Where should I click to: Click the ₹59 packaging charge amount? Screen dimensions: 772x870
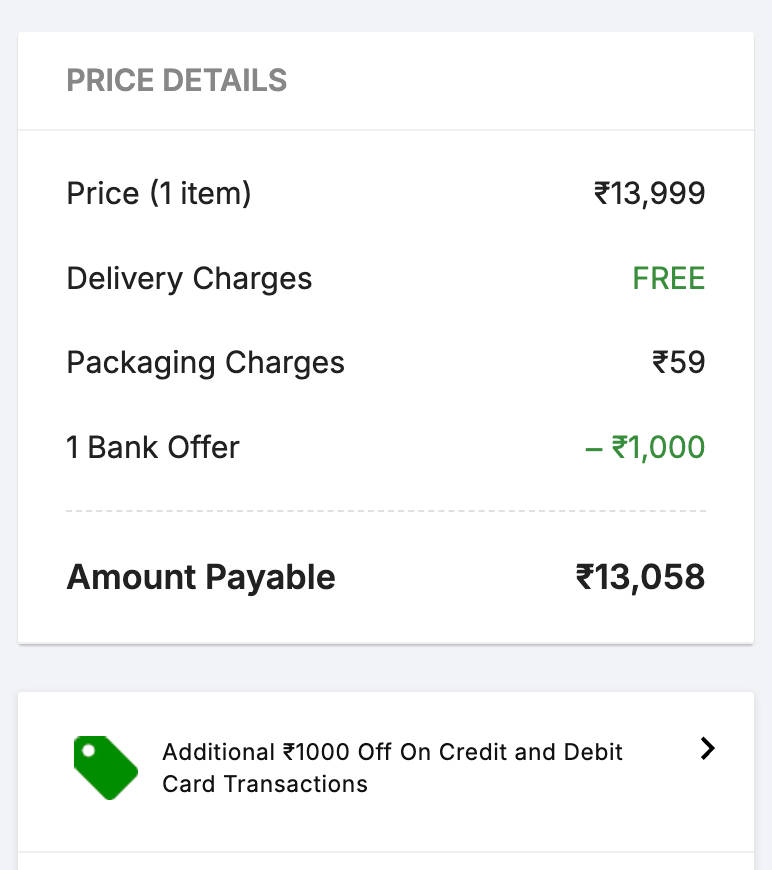click(x=679, y=362)
